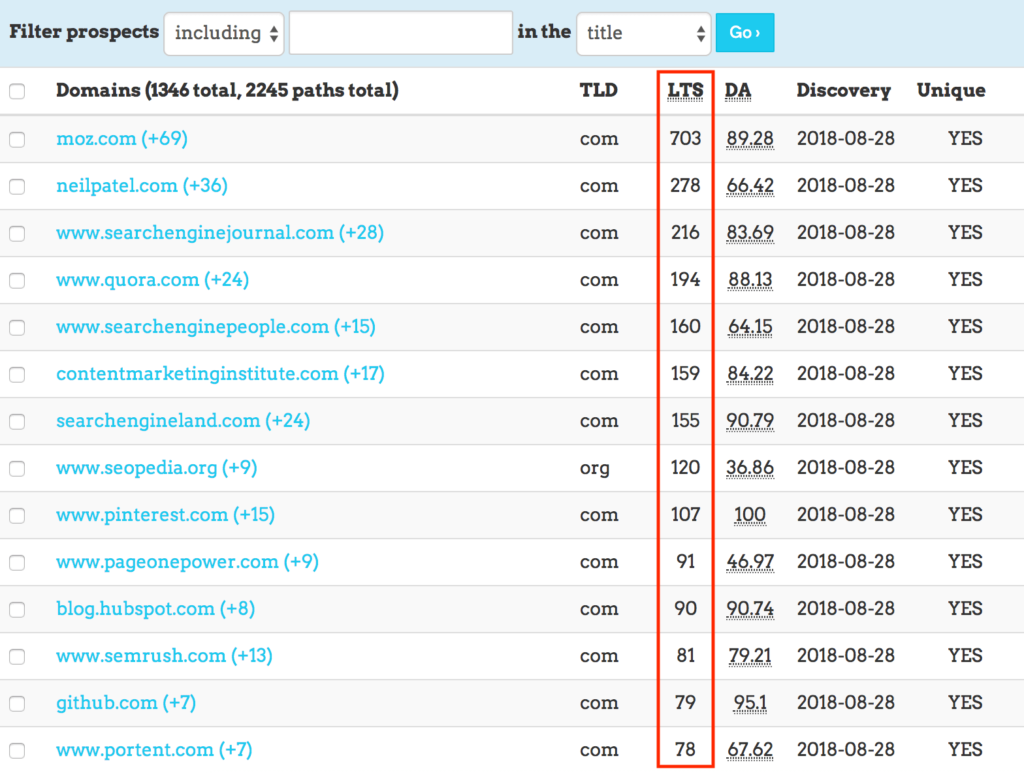
Task: Click into the empty filter text field
Action: pos(400,32)
